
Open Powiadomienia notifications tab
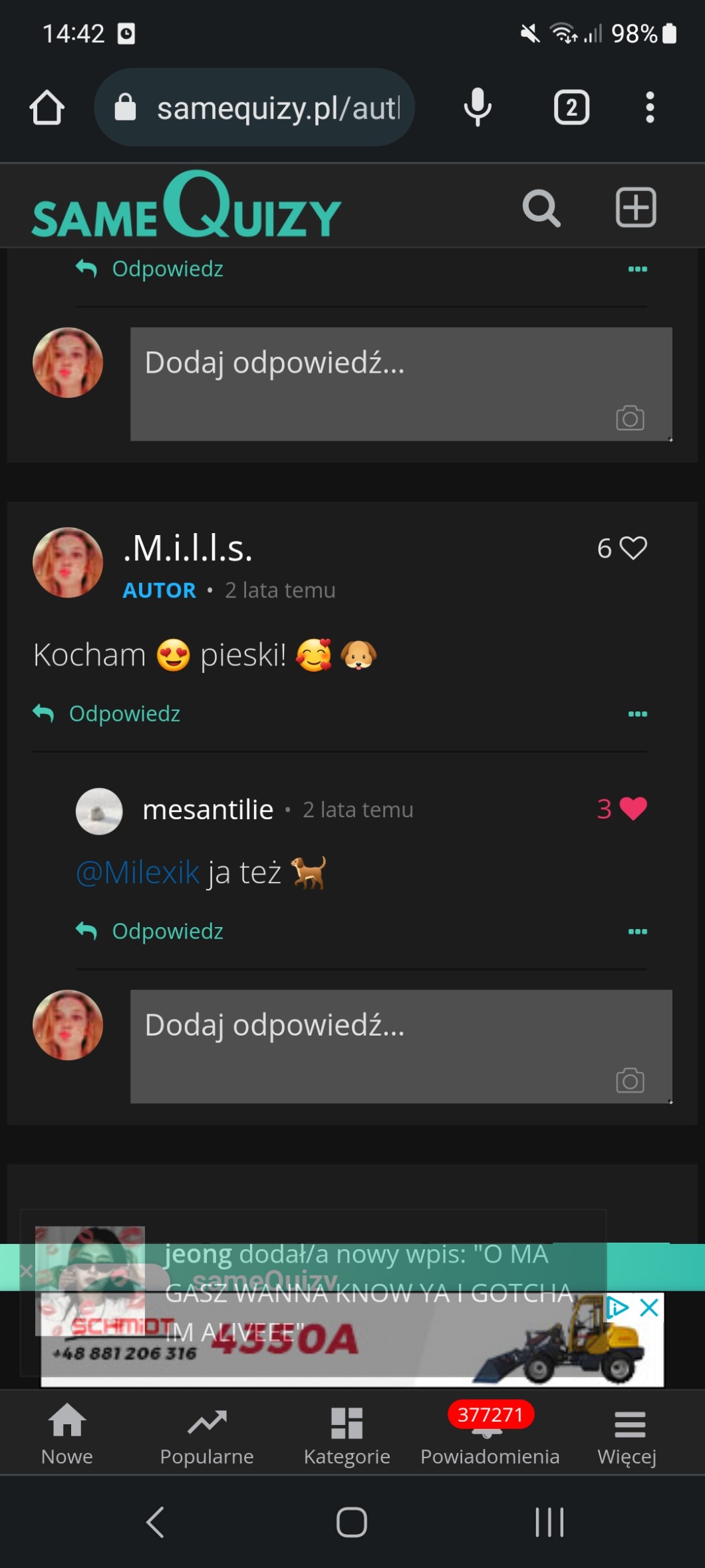pos(490,1438)
